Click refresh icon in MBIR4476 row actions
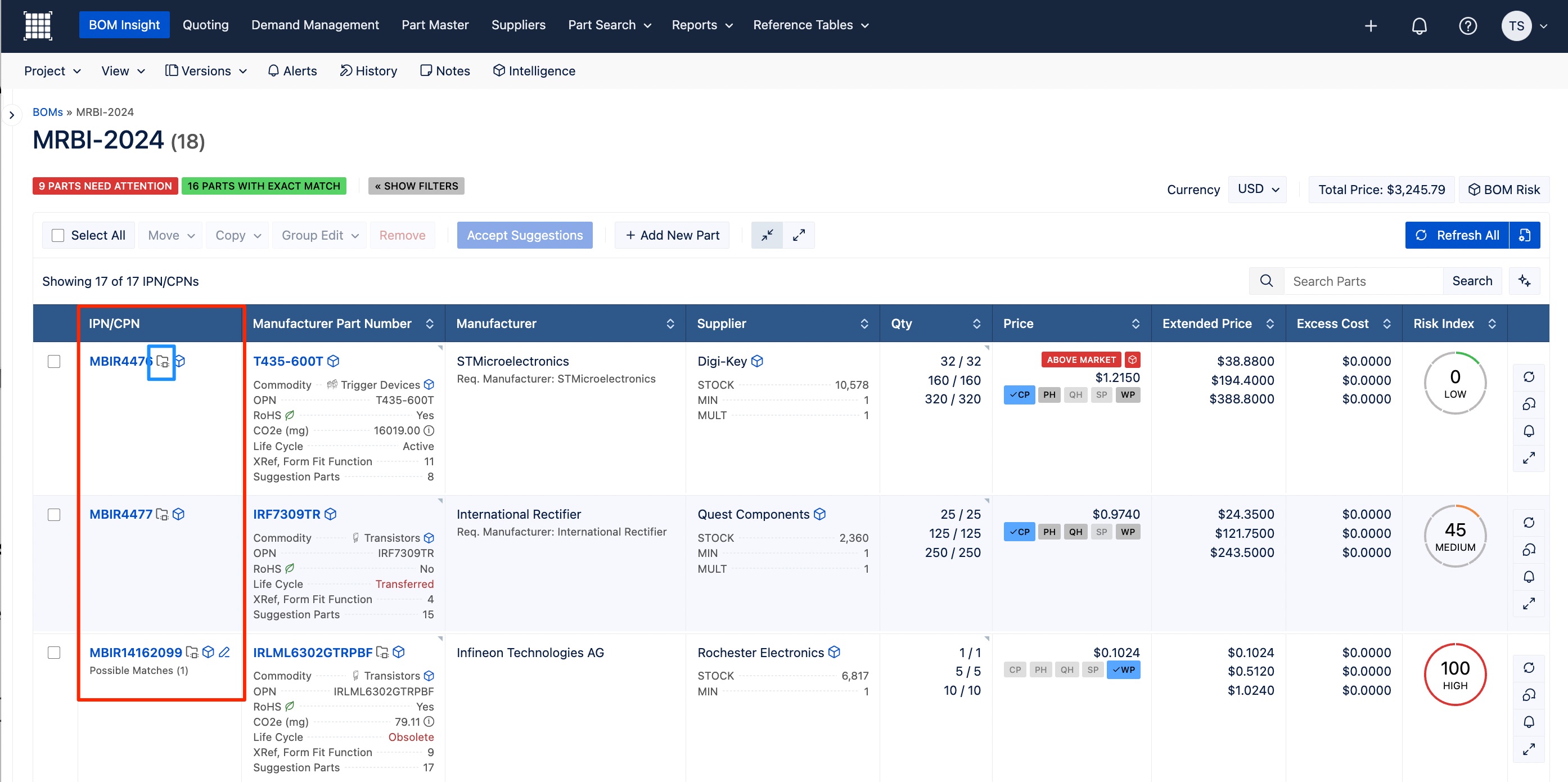Viewport: 1568px width, 782px height. tap(1529, 377)
